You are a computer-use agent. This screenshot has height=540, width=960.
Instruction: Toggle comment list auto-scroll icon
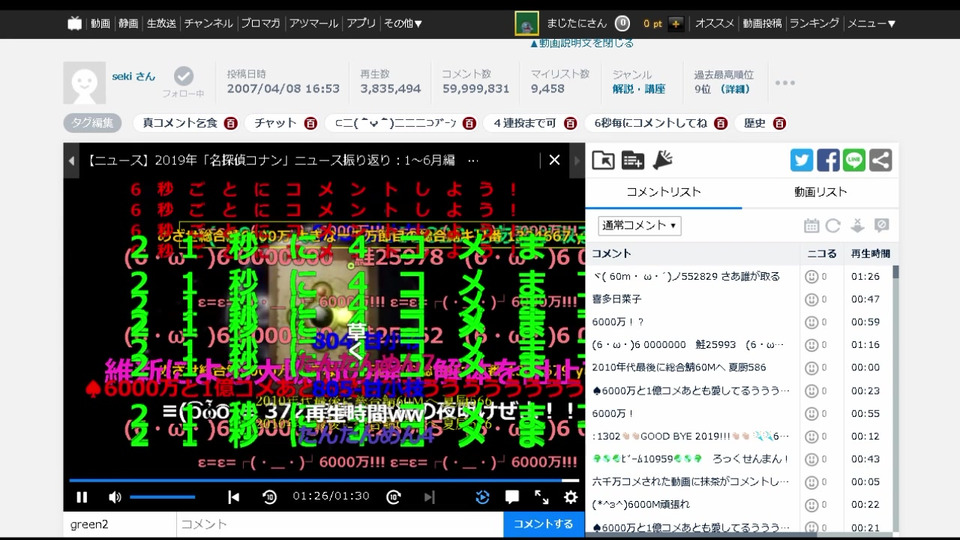(857, 225)
